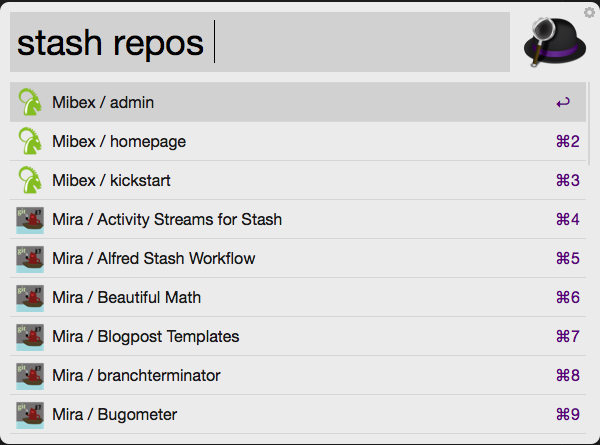Image resolution: width=600 pixels, height=445 pixels.
Task: Click the Alfred bowler hat icon
Action: (x=554, y=43)
